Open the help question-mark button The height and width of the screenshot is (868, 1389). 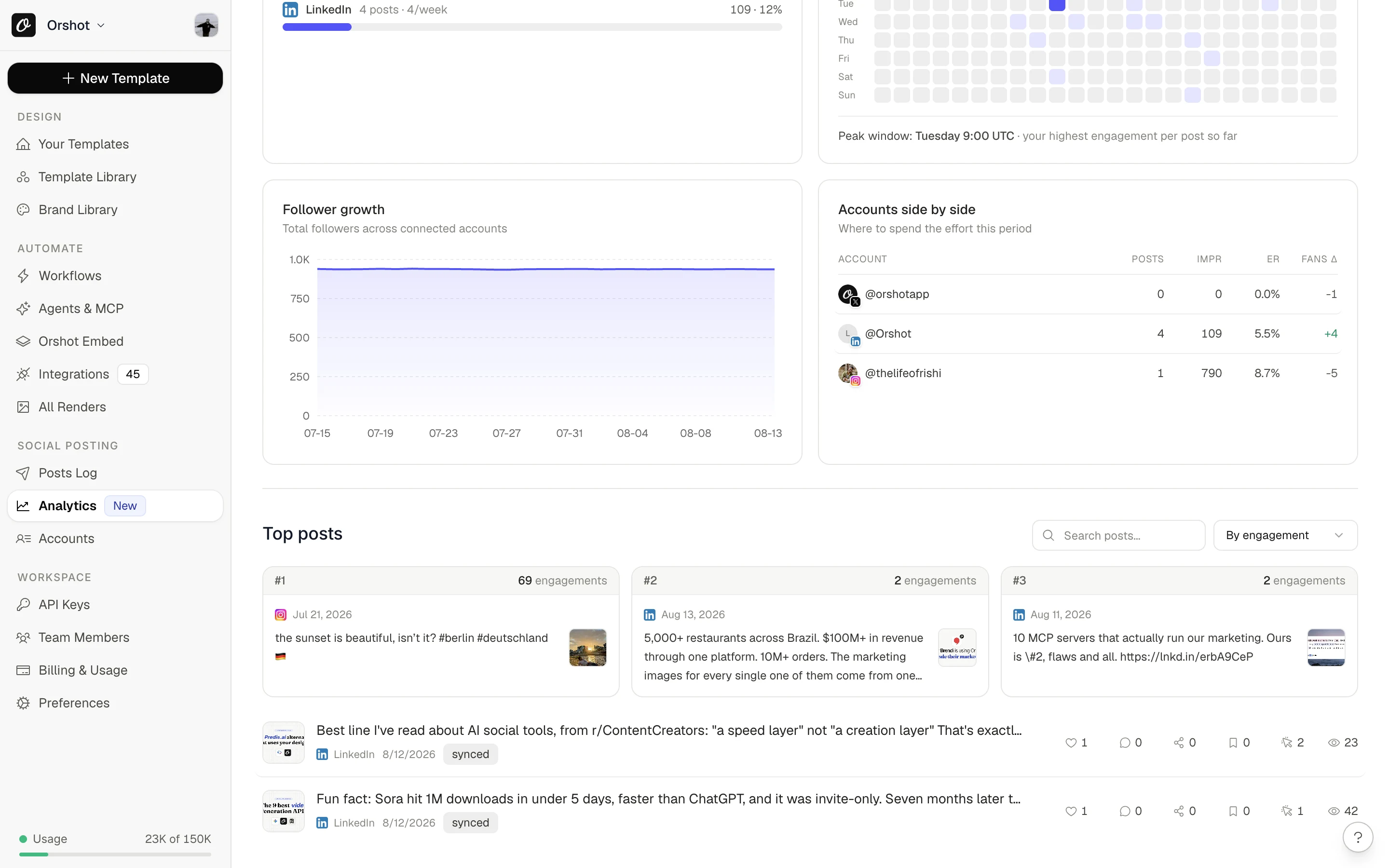tap(1358, 837)
